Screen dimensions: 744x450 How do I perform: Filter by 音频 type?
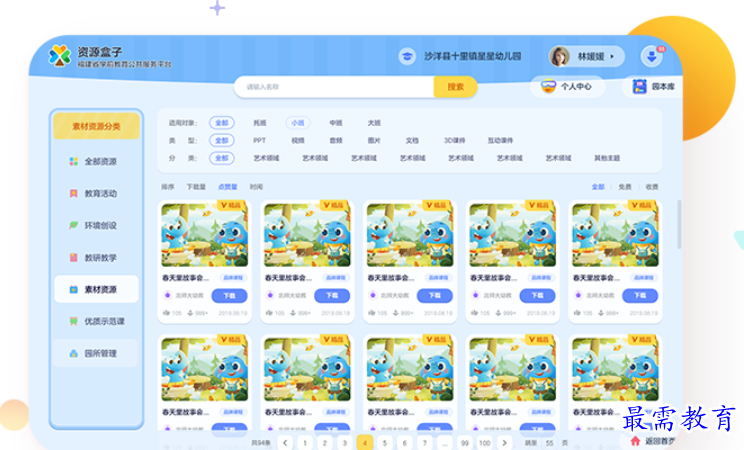pos(335,141)
